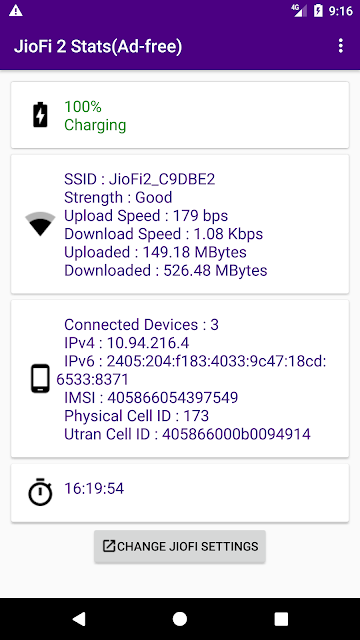Tap the JioFi 2 Stats(Ad-free) title
The width and height of the screenshot is (360, 640).
(98, 47)
